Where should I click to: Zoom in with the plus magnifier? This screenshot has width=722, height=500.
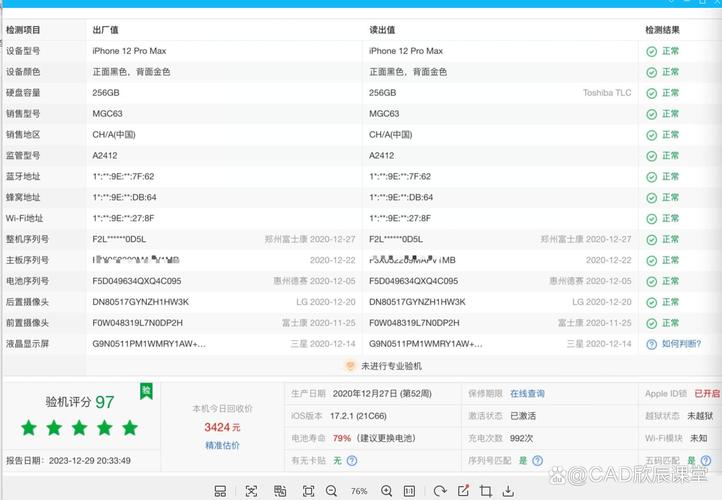tap(387, 491)
